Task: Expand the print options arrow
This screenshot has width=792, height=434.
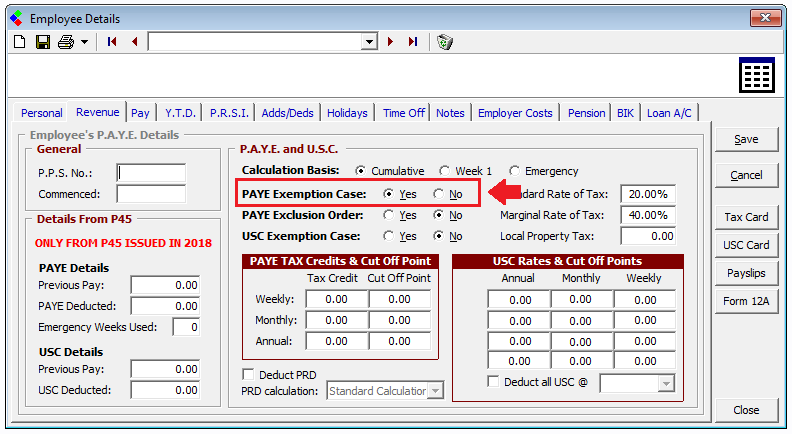Action: point(84,42)
